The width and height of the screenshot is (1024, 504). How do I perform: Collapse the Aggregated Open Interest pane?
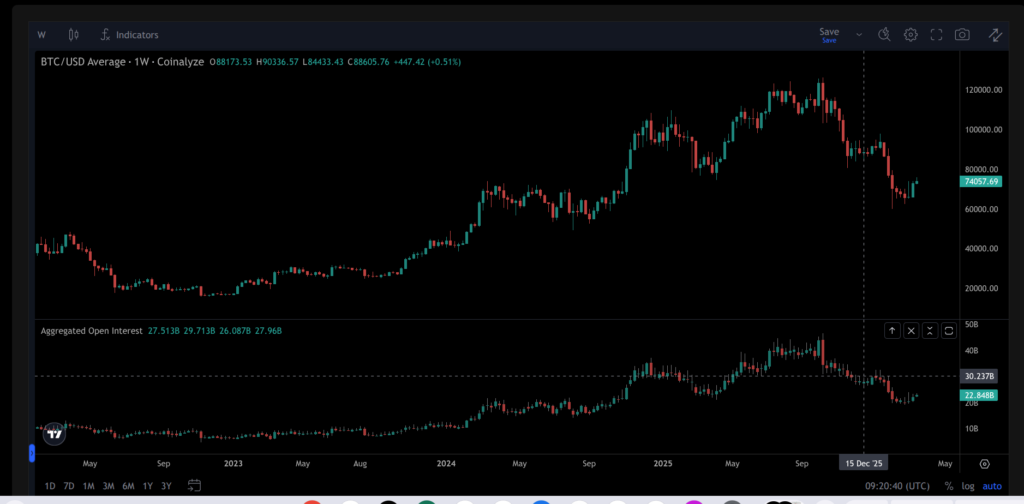(930, 330)
